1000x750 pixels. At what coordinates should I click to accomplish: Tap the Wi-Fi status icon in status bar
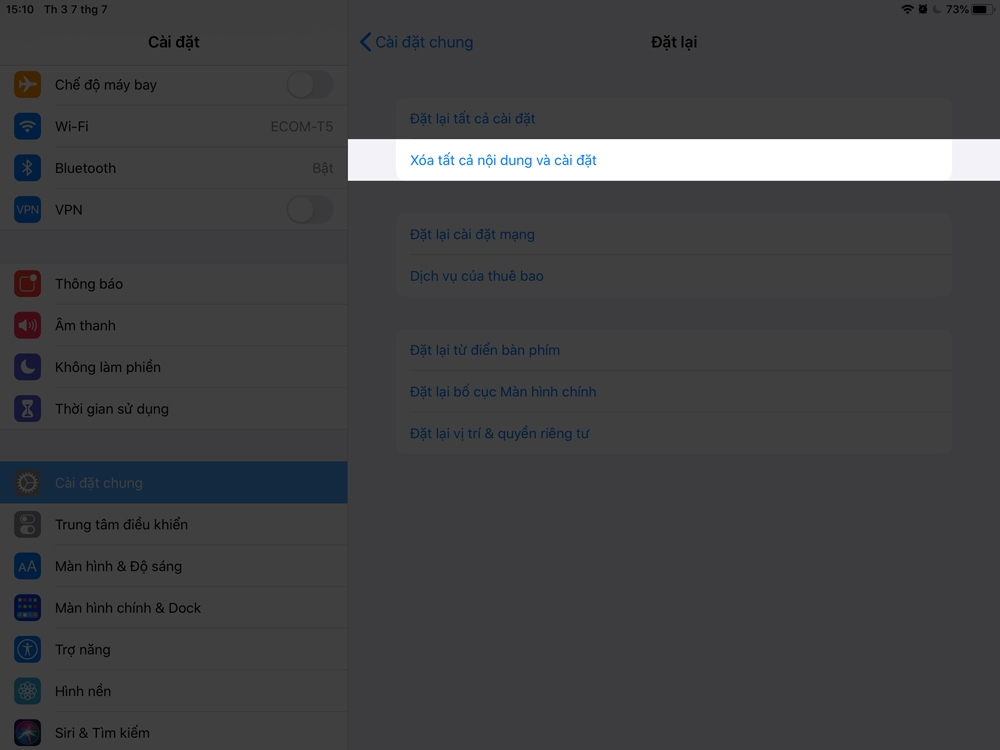point(907,10)
